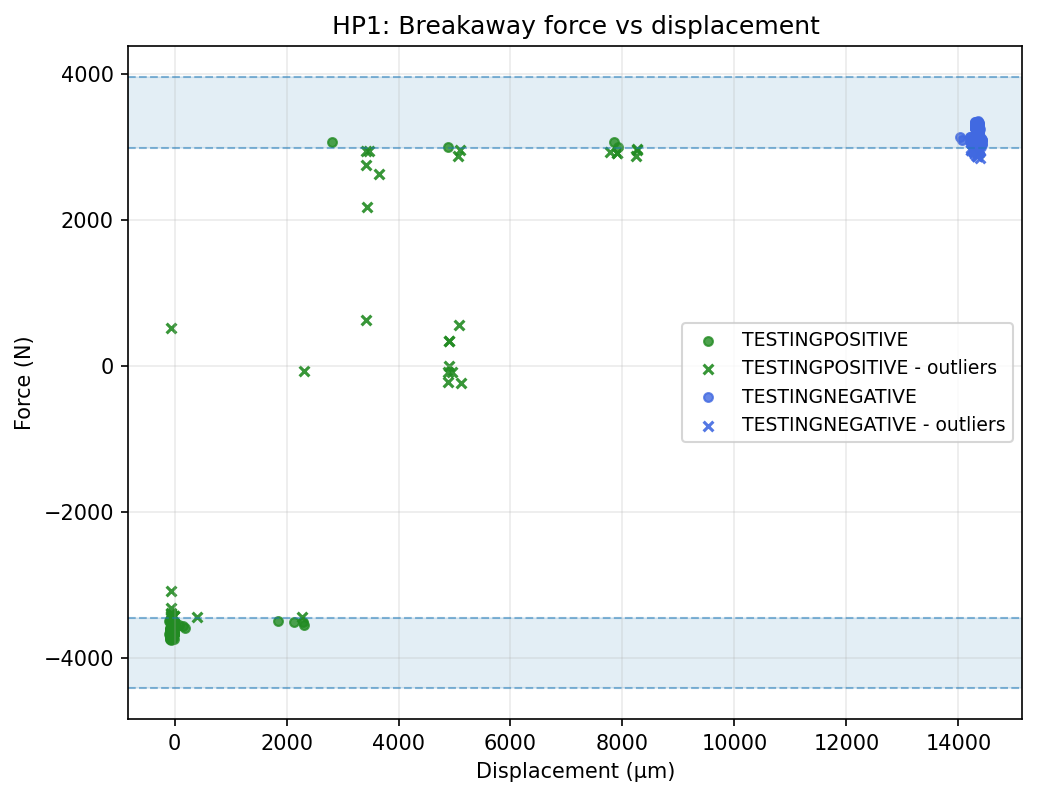
Task: Click the 'TESTINGNEGATIVE' legend label text
Action: tap(828, 397)
